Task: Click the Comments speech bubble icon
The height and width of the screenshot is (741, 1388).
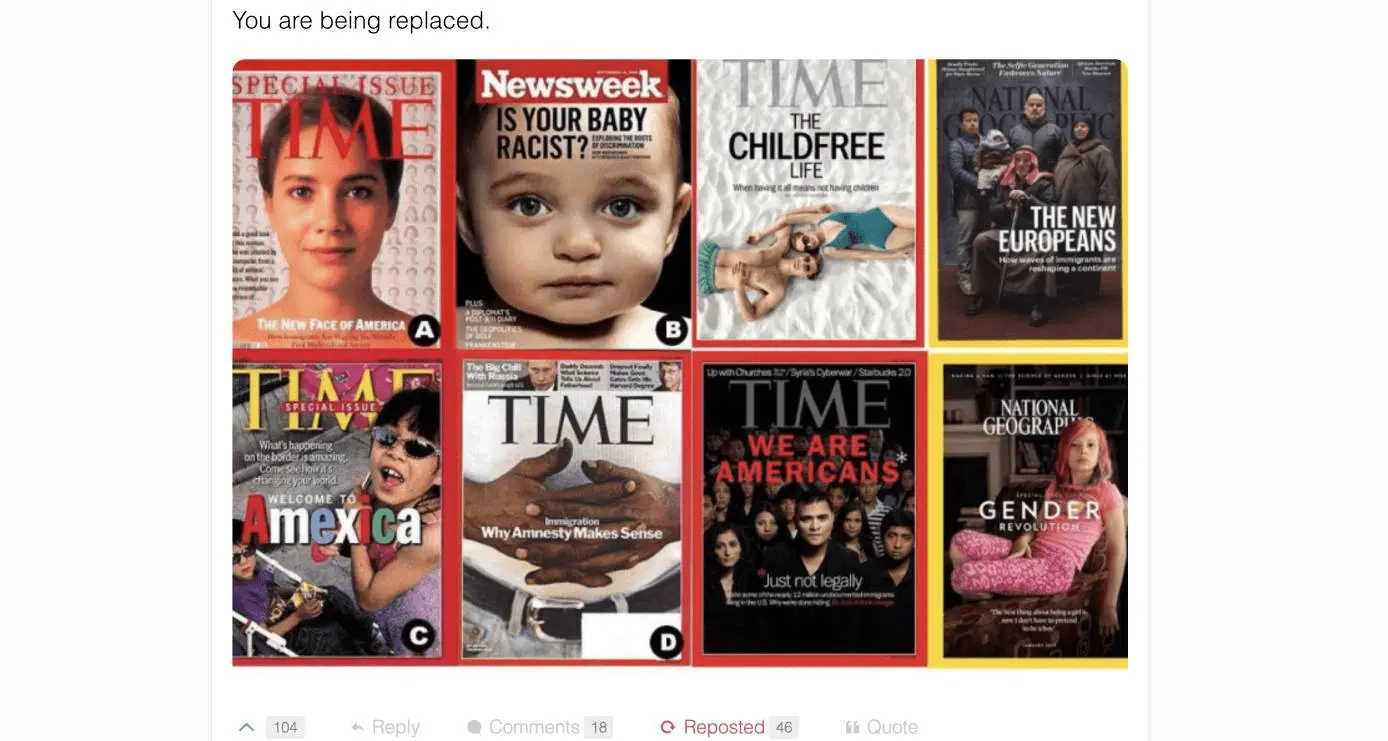Action: click(x=474, y=728)
